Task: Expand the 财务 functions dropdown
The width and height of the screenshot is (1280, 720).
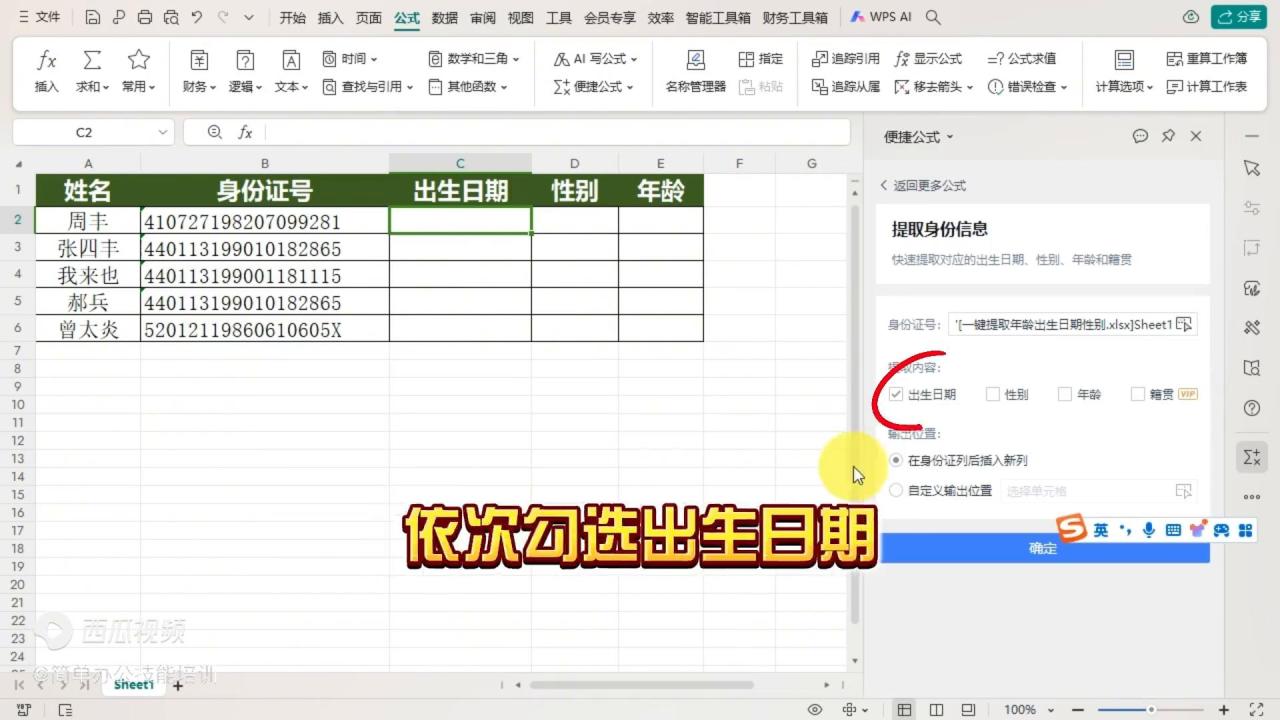Action: 199,87
